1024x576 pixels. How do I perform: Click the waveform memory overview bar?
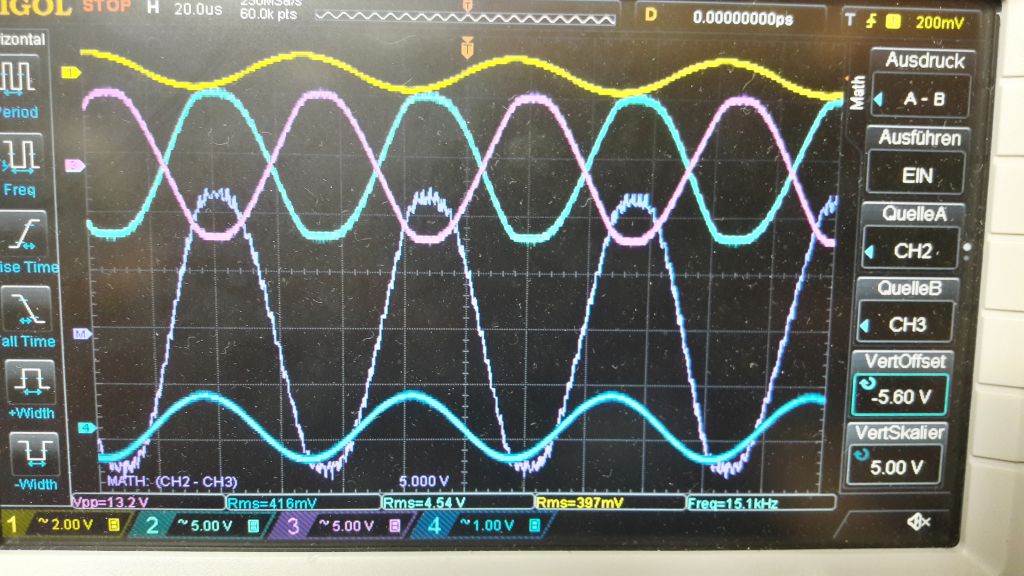[465, 18]
